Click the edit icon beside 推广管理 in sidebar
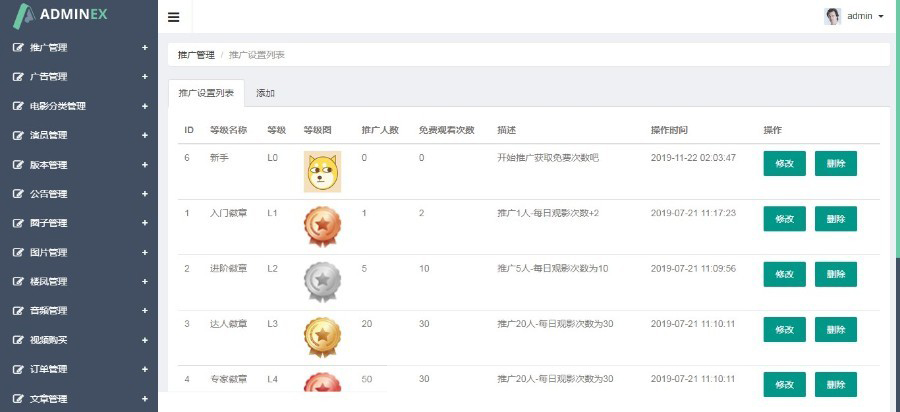900x412 pixels. coord(18,48)
